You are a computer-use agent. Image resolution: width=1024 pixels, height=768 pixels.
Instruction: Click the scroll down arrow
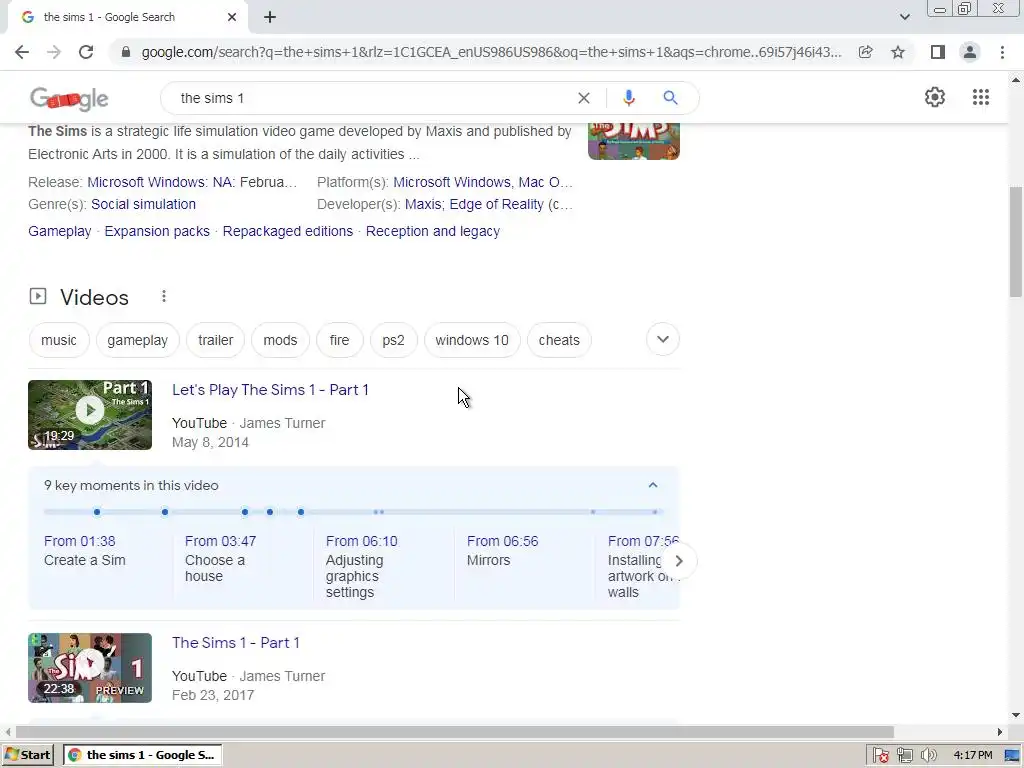click(1016, 715)
